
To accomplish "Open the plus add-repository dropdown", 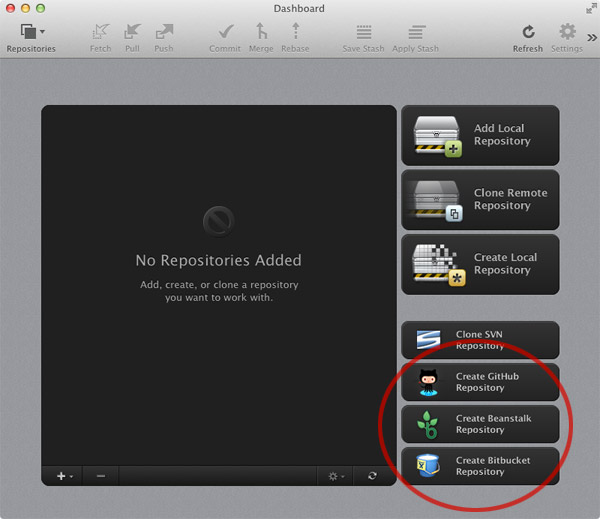I will pos(64,476).
